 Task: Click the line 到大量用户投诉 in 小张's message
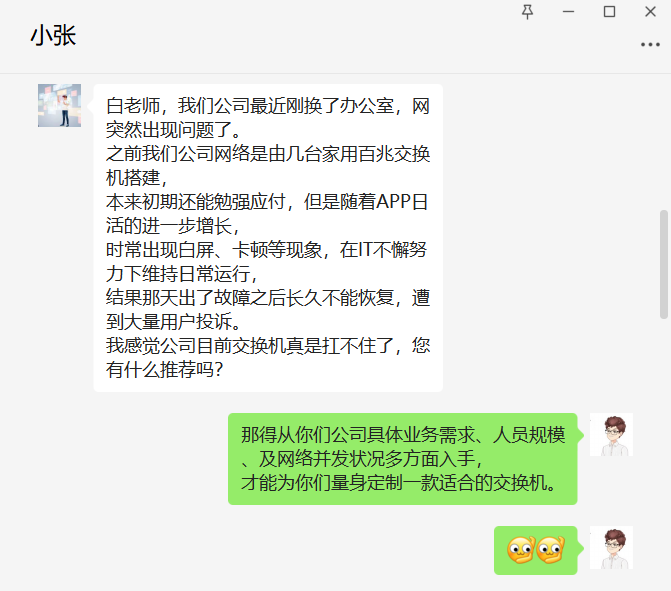(x=174, y=321)
